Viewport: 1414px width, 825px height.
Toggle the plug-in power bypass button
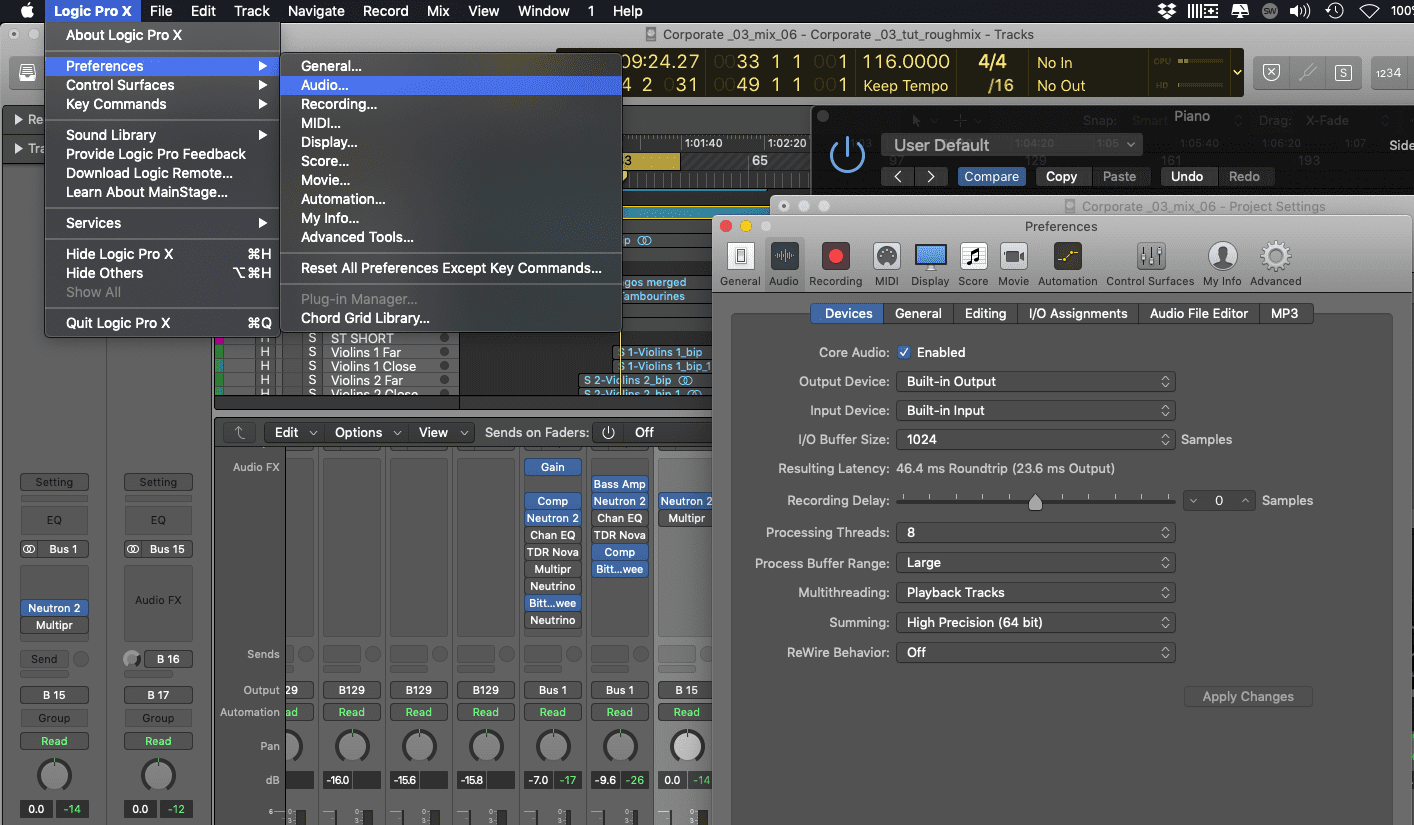847,156
